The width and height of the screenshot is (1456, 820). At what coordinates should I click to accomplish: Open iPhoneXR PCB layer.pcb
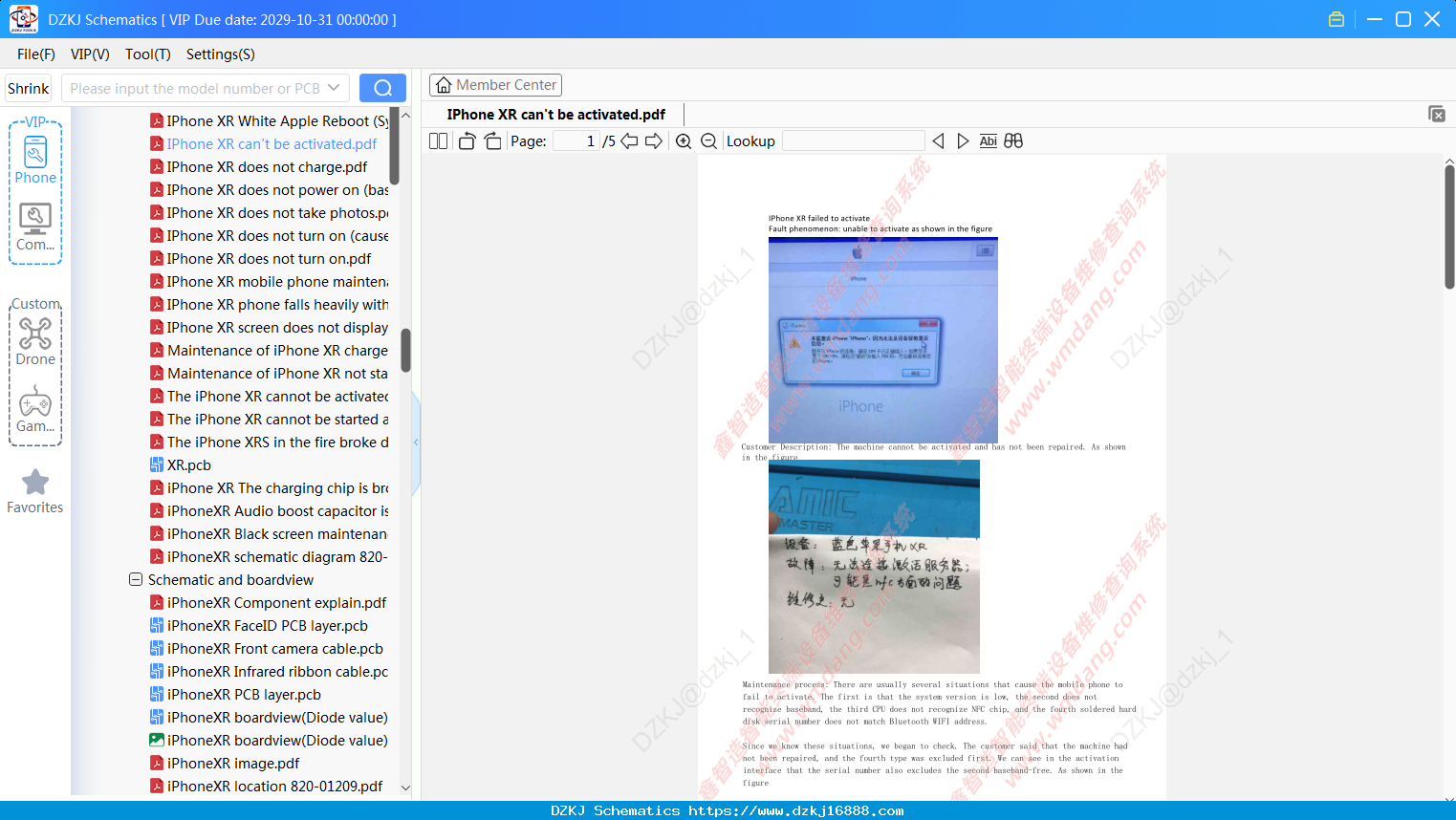235,695
